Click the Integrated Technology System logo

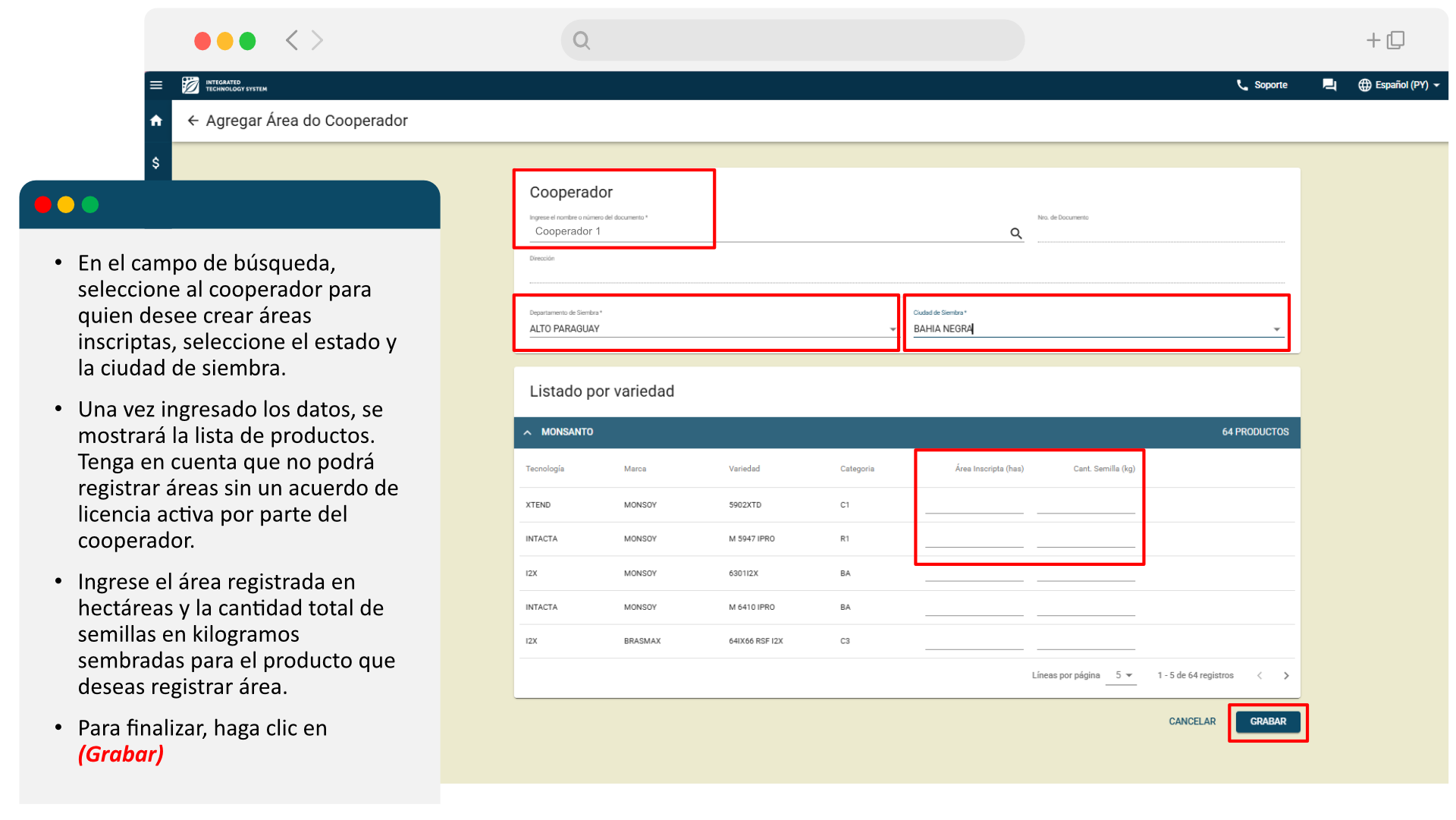coord(224,85)
